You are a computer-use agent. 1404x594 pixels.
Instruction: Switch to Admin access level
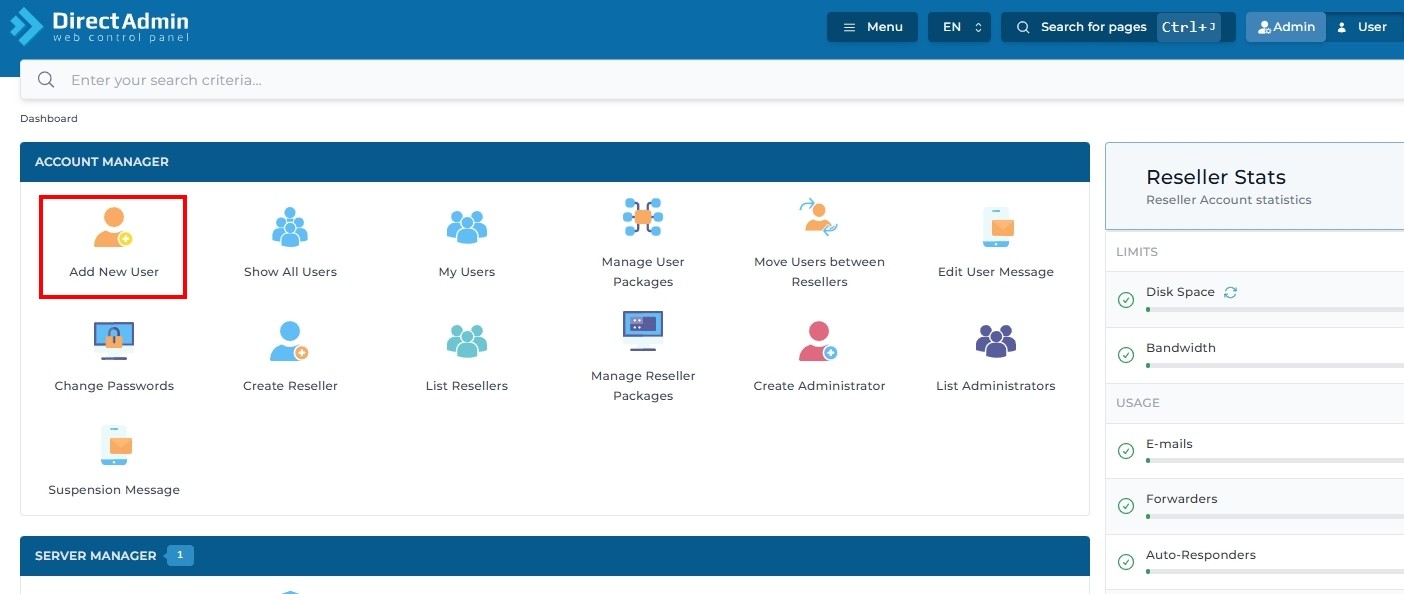pos(1285,27)
